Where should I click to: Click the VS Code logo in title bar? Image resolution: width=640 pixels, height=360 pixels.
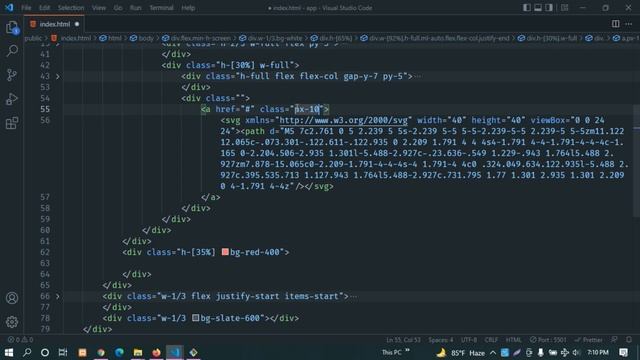tap(9, 7)
